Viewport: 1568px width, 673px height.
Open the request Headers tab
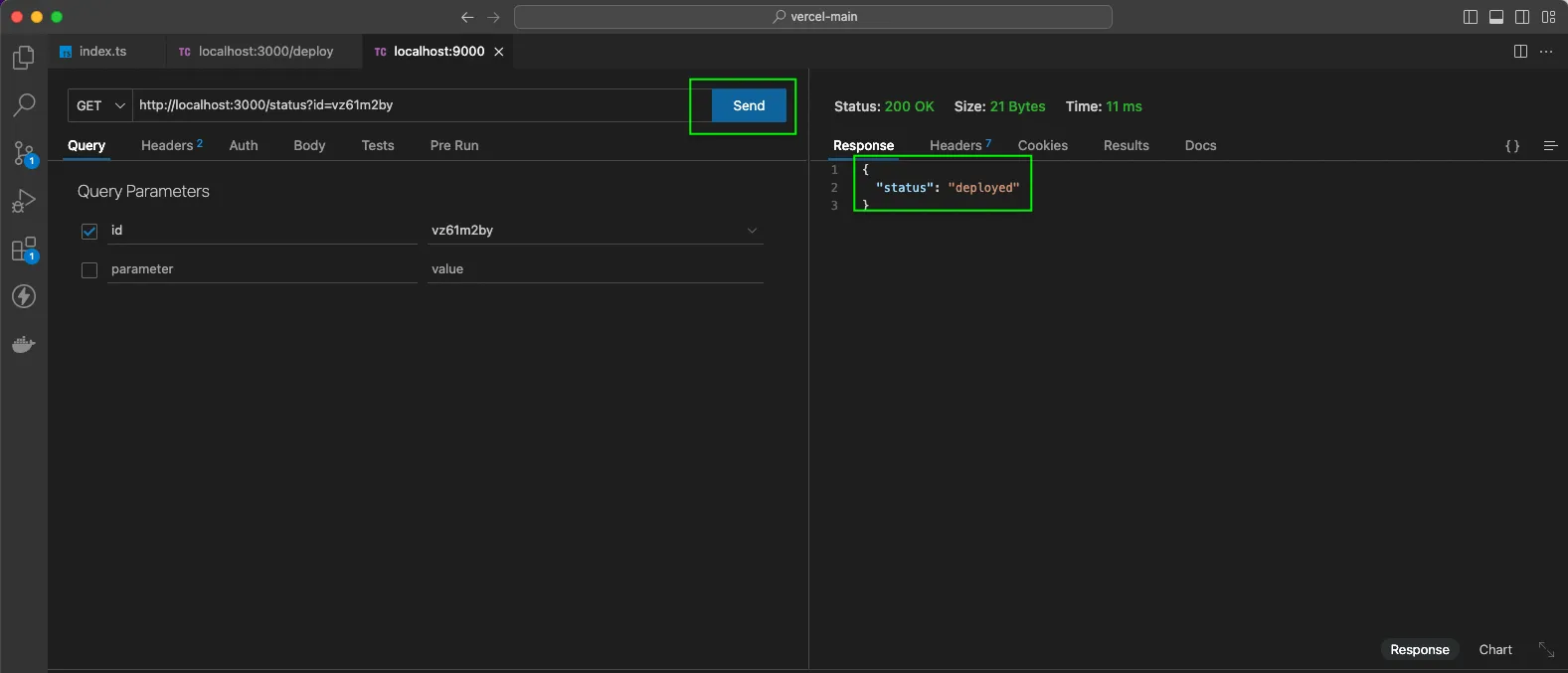coord(171,145)
